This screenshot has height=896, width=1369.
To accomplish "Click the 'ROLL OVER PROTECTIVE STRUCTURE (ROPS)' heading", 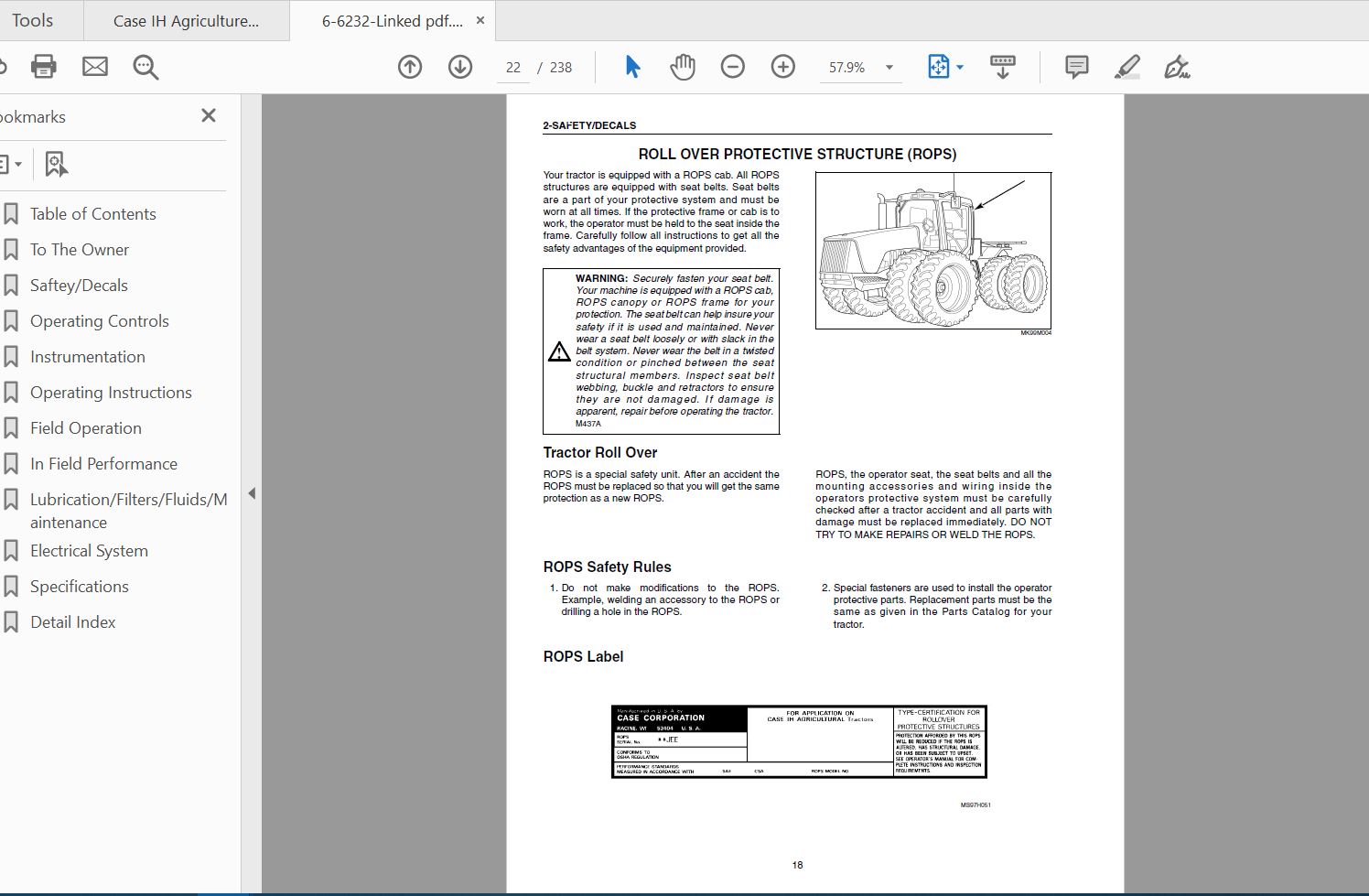I will point(797,154).
